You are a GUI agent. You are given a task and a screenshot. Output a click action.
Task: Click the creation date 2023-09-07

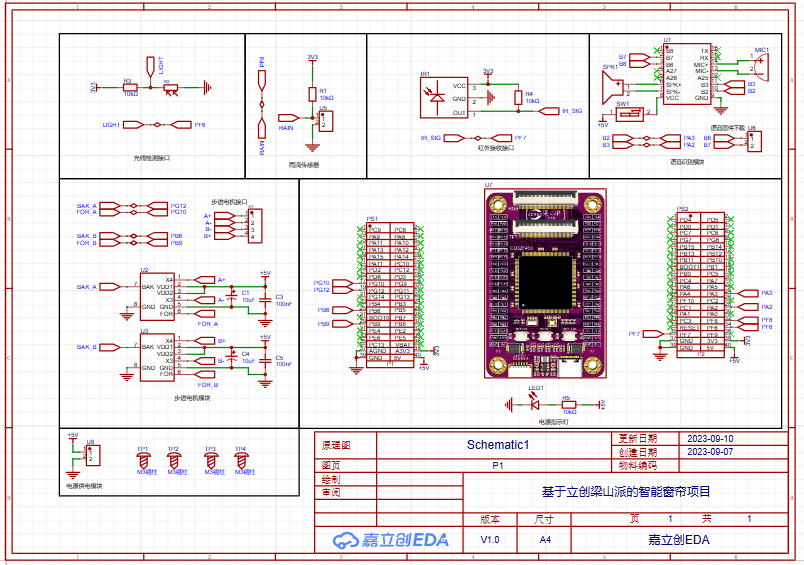710,452
